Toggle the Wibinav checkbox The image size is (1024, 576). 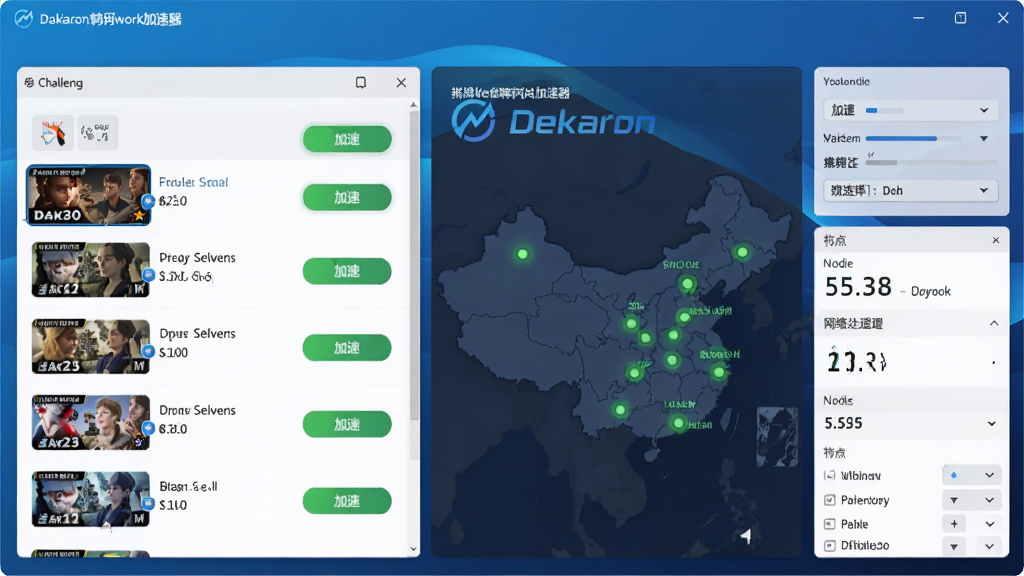point(829,475)
